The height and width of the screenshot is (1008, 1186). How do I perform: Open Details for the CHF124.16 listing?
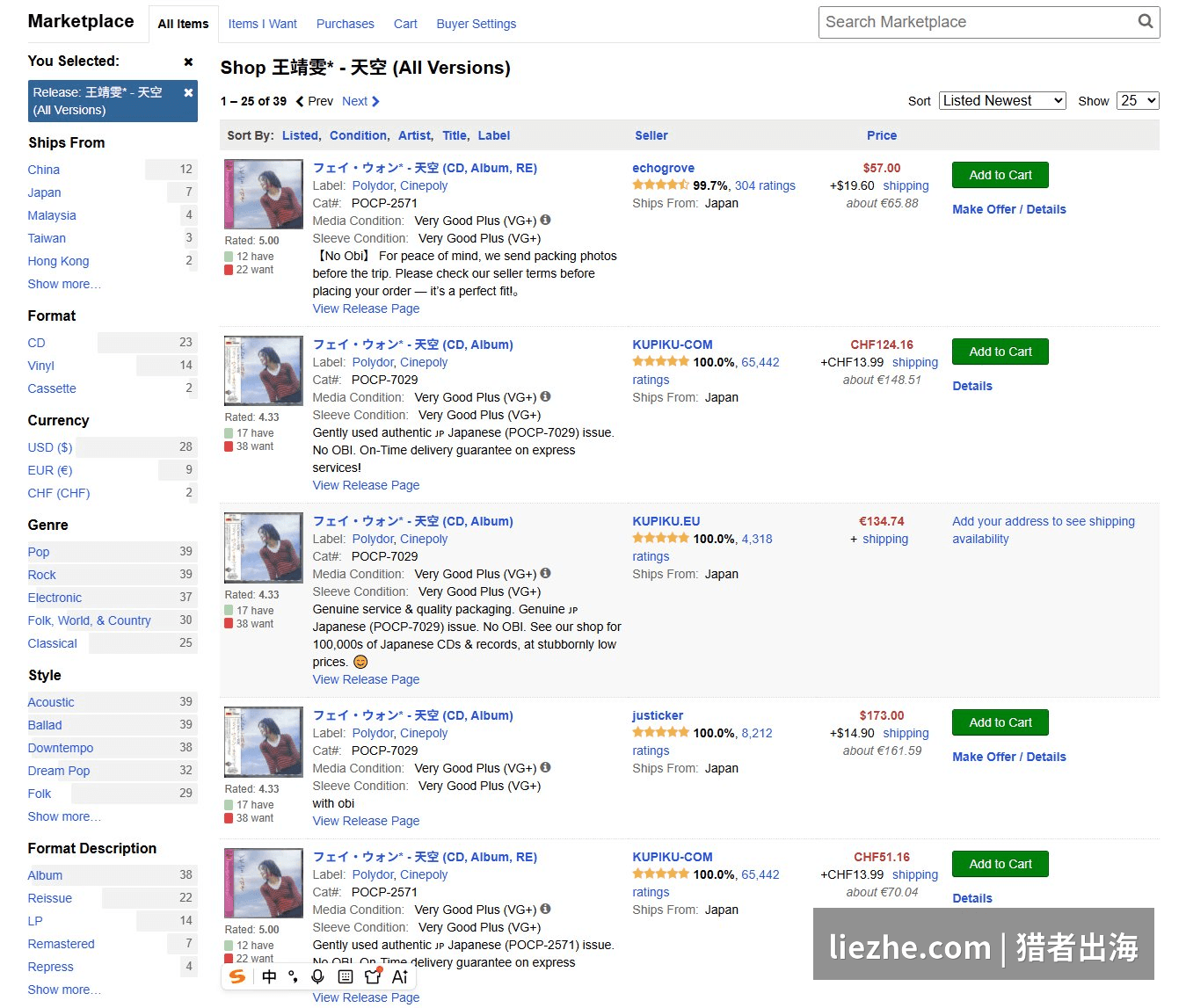point(972,386)
